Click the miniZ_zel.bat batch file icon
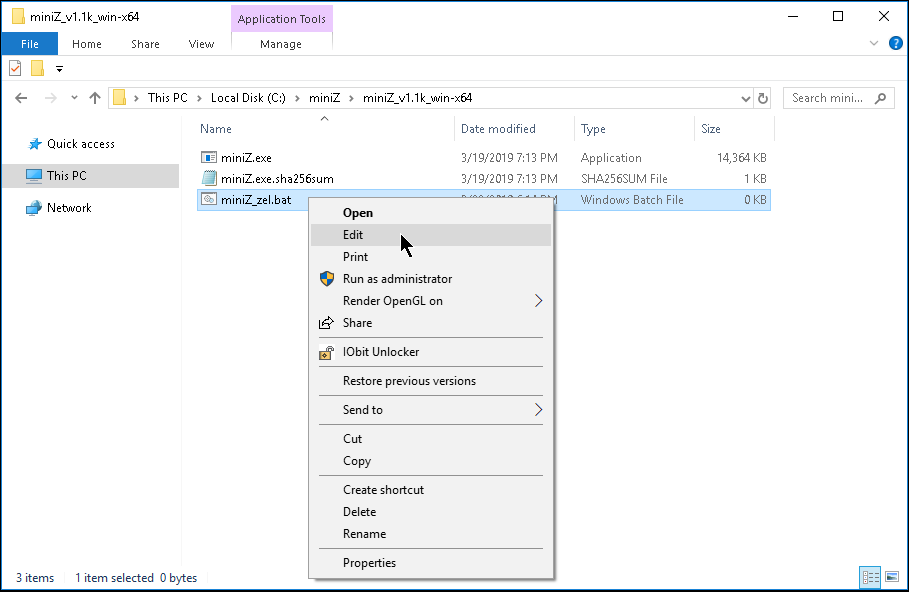 (x=209, y=199)
